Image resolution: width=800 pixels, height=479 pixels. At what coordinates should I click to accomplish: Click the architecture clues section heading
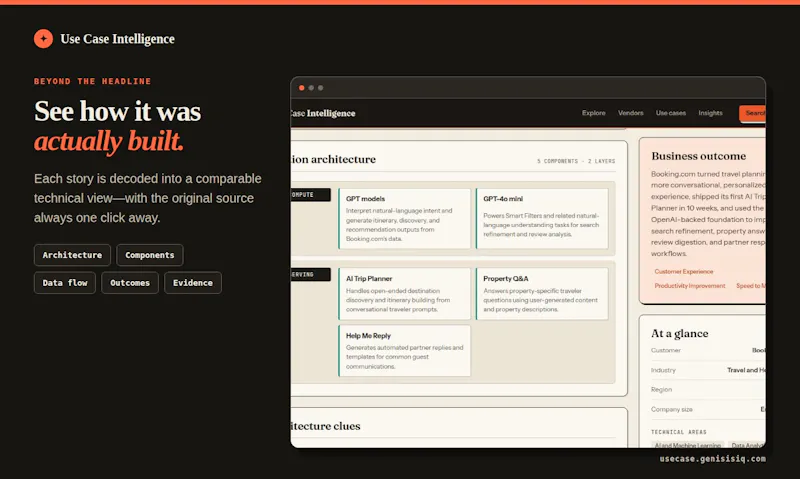[326, 426]
